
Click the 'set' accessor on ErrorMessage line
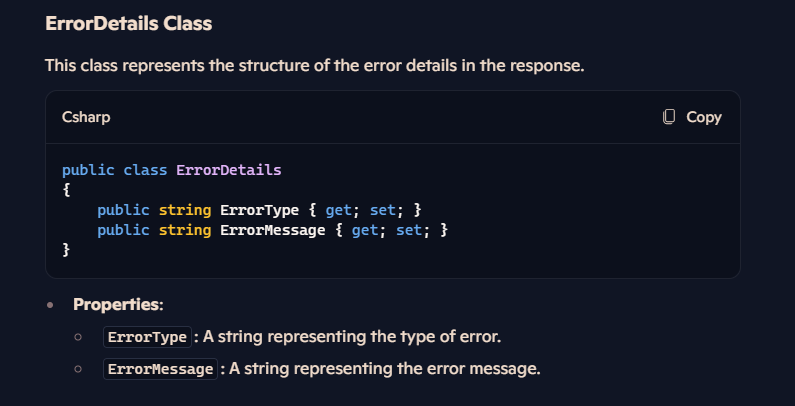(x=409, y=230)
